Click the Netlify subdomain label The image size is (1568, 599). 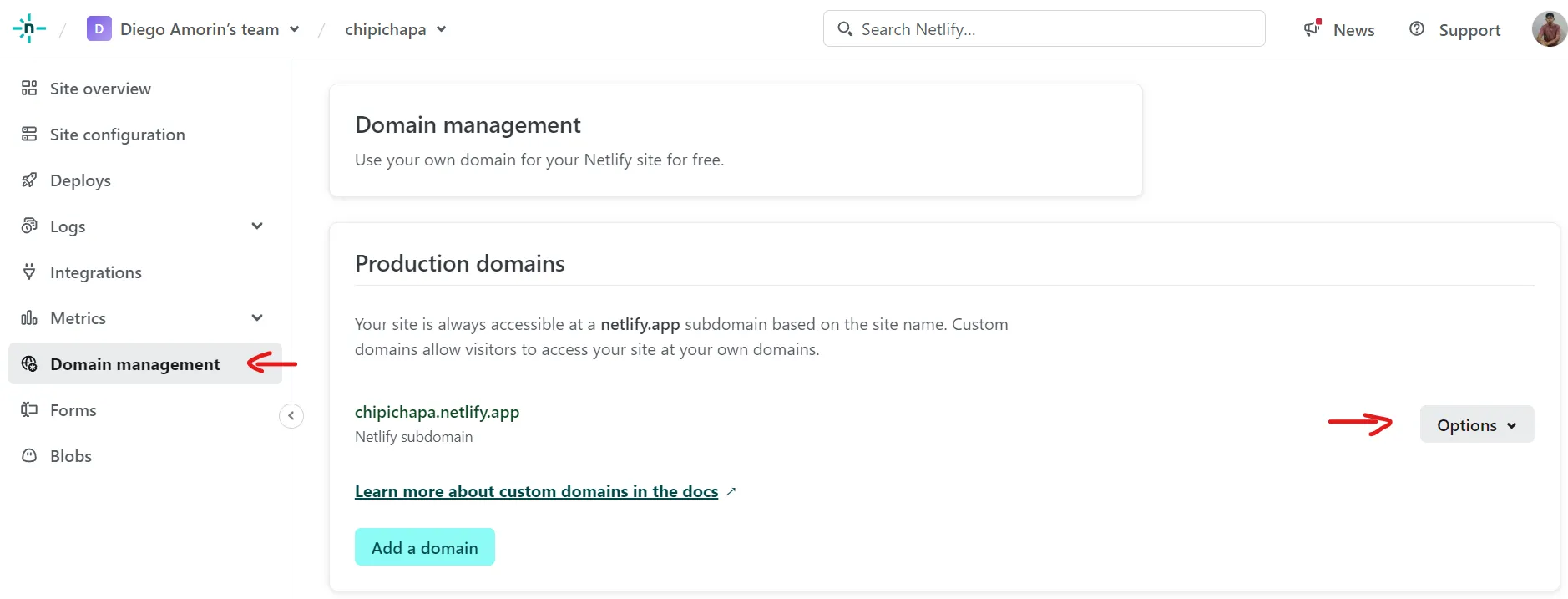(x=413, y=437)
